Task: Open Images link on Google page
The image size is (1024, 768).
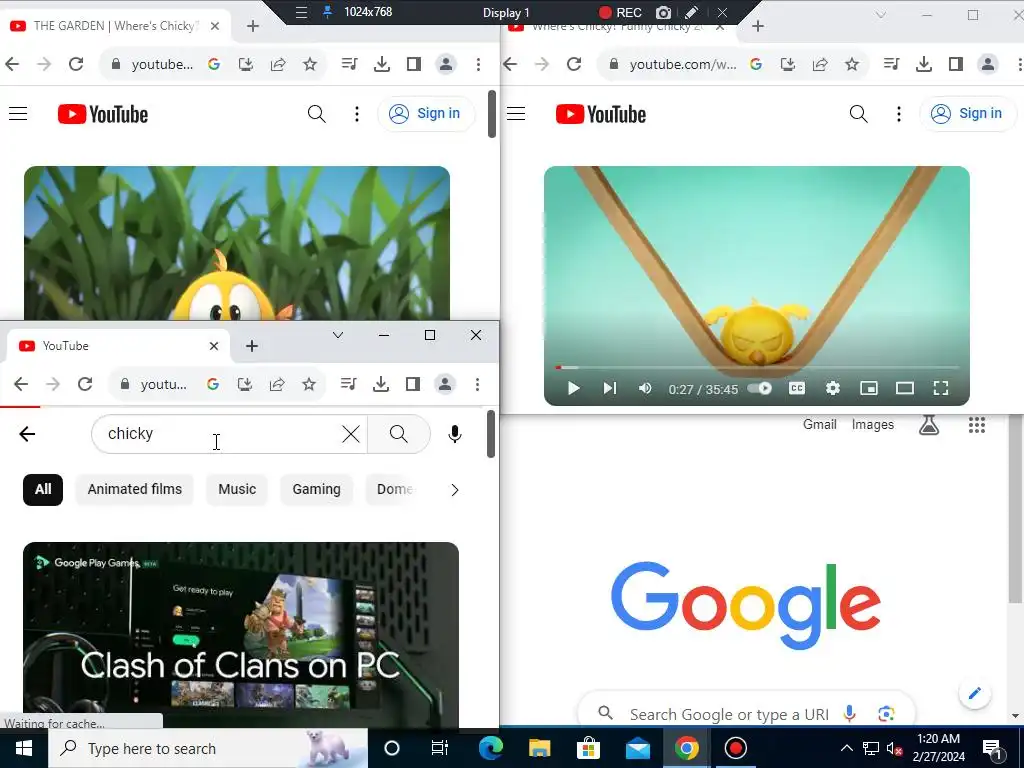Action: (872, 424)
